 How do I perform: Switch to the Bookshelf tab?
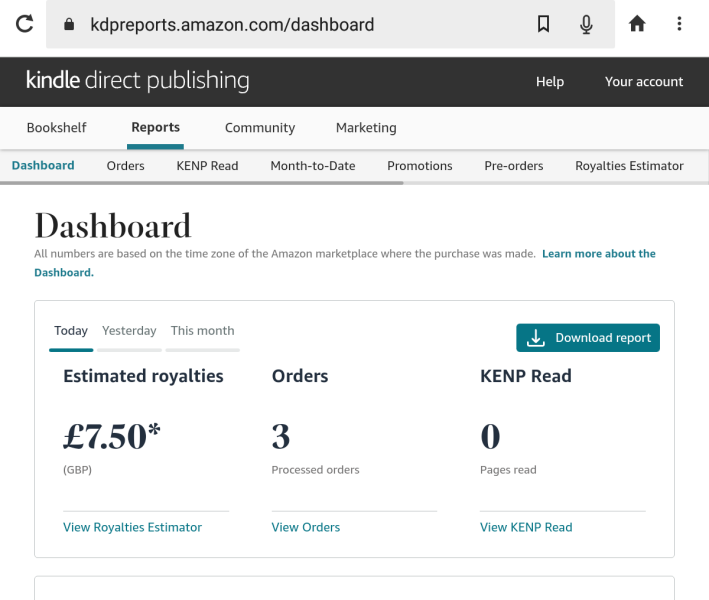pos(57,128)
